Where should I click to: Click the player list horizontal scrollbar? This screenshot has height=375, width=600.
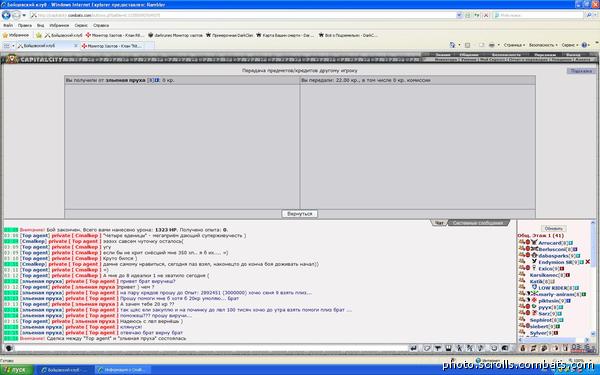click(554, 340)
